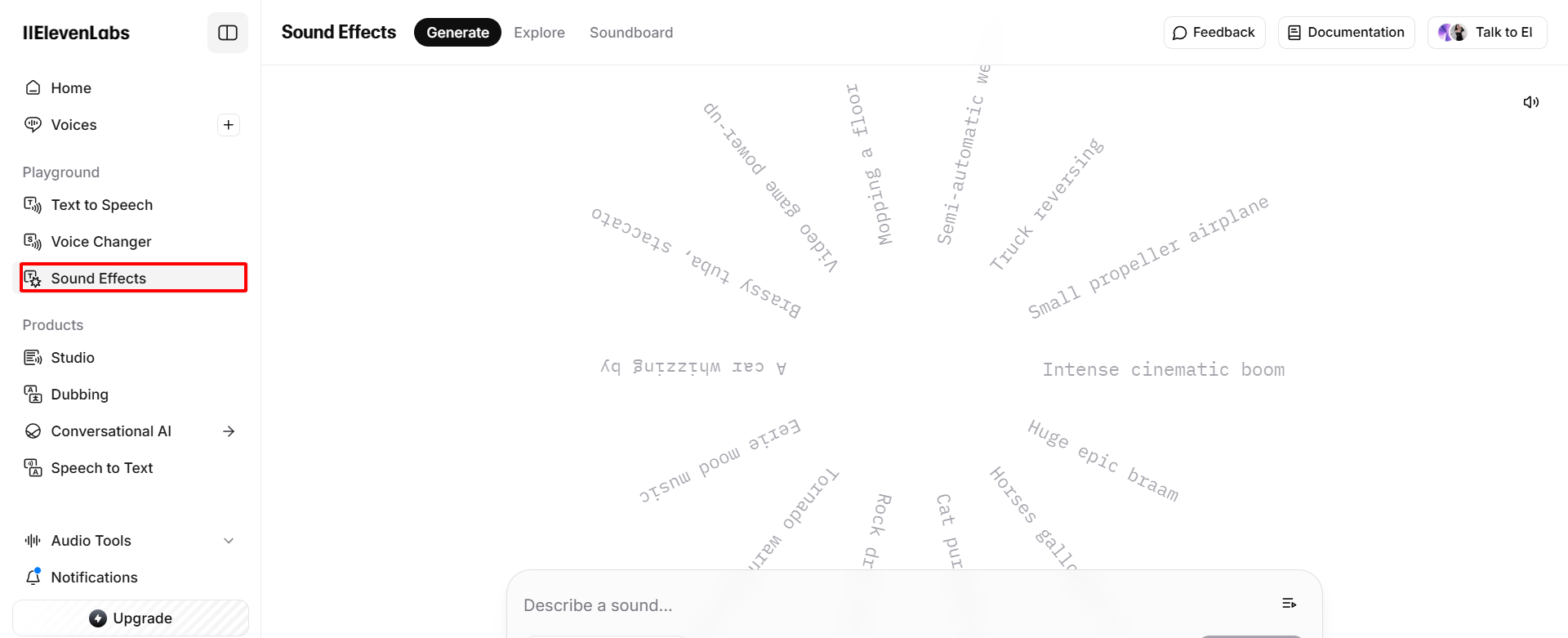The height and width of the screenshot is (638, 1568).
Task: Open the Documentation link
Action: [1346, 33]
